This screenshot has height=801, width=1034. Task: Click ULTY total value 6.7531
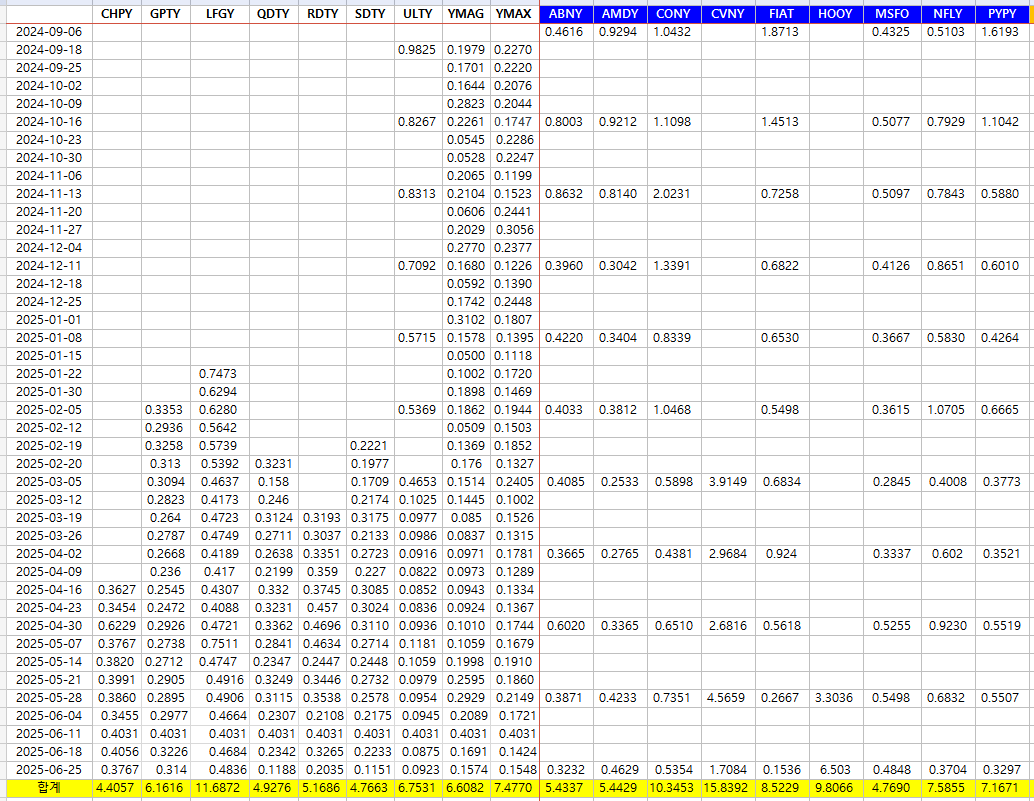(418, 788)
